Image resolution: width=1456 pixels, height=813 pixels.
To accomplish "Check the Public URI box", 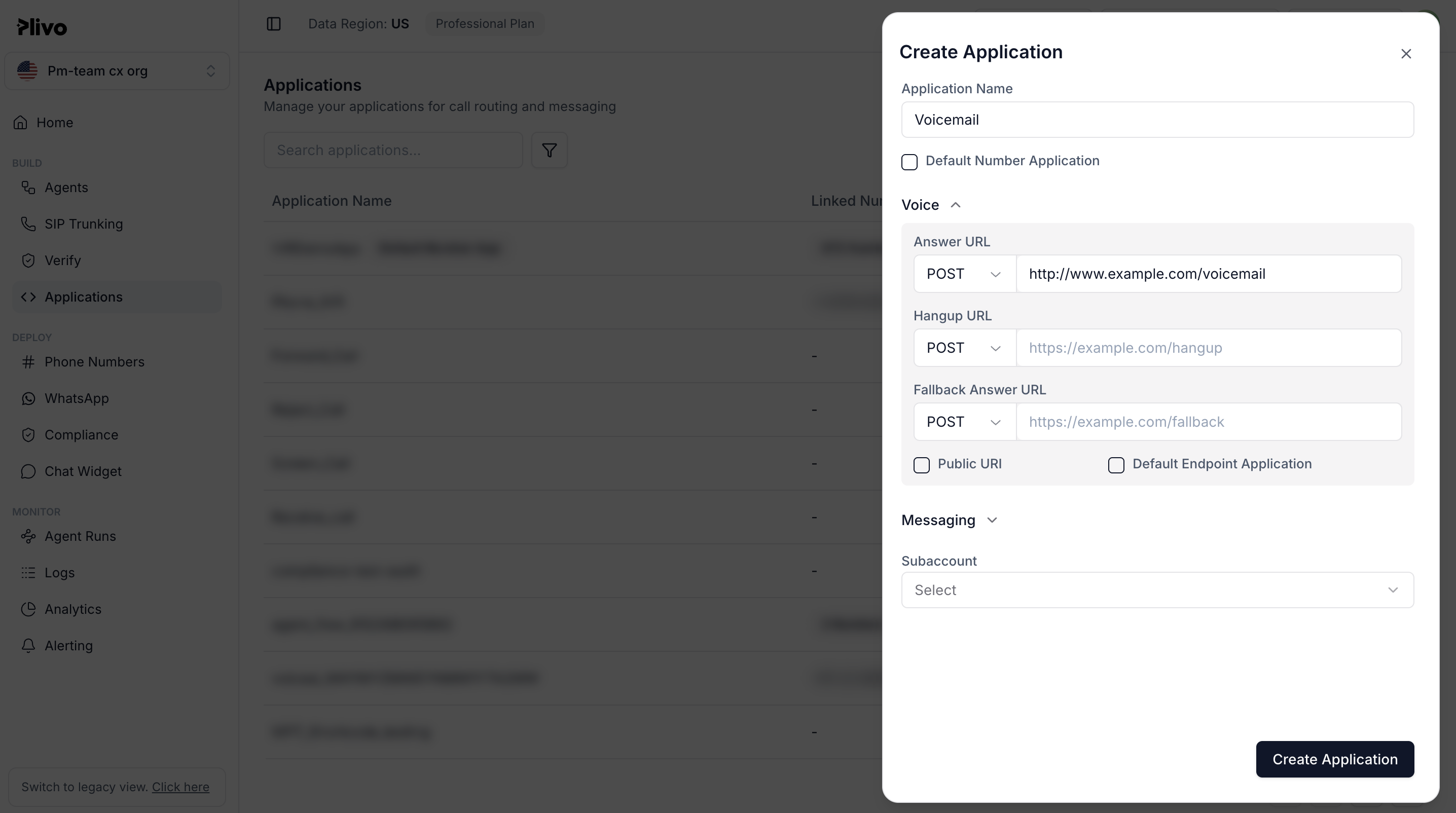I will pyautogui.click(x=921, y=465).
